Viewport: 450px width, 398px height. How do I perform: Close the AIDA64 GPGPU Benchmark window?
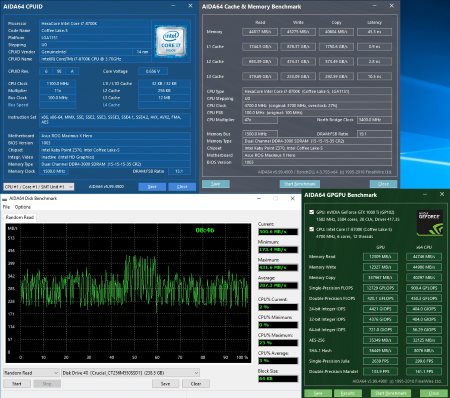[442, 194]
